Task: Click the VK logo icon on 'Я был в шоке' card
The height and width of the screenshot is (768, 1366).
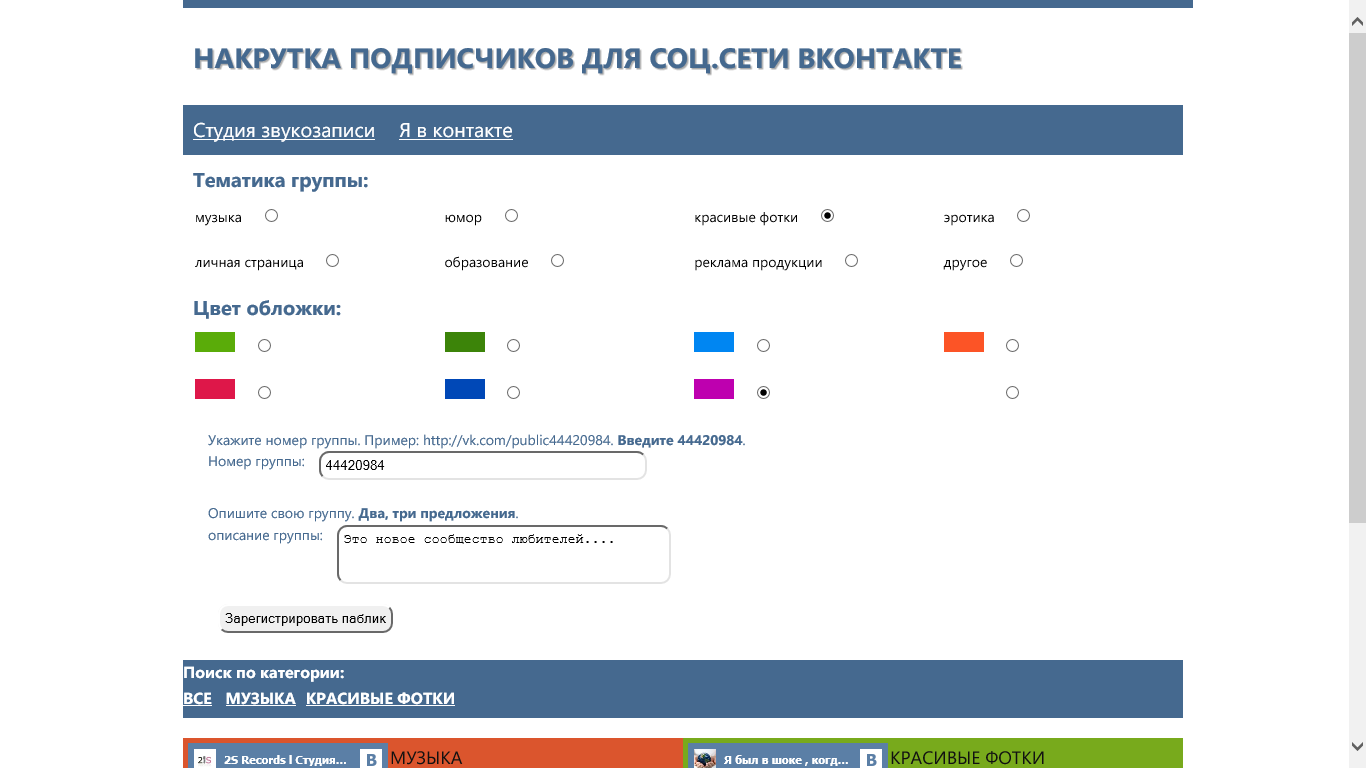Action: [x=871, y=759]
